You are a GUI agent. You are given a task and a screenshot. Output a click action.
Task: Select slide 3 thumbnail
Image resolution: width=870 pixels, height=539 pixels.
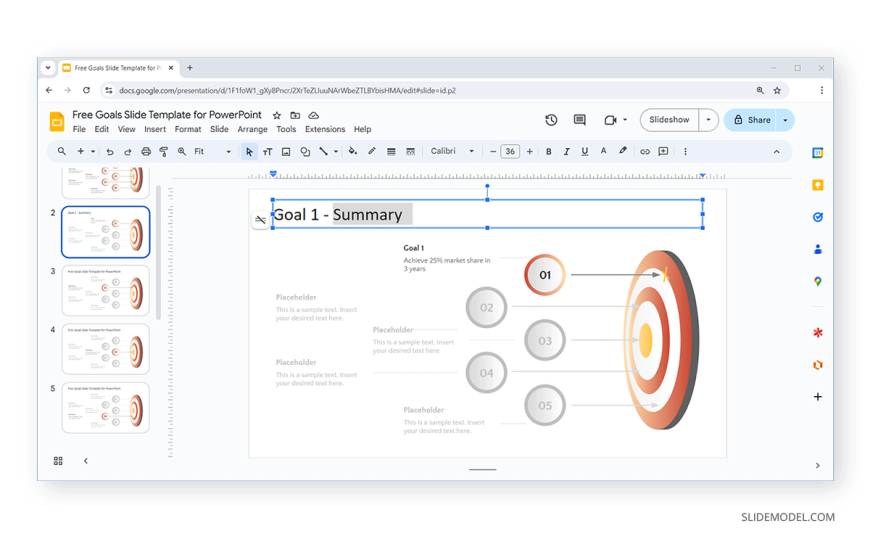pyautogui.click(x=105, y=291)
